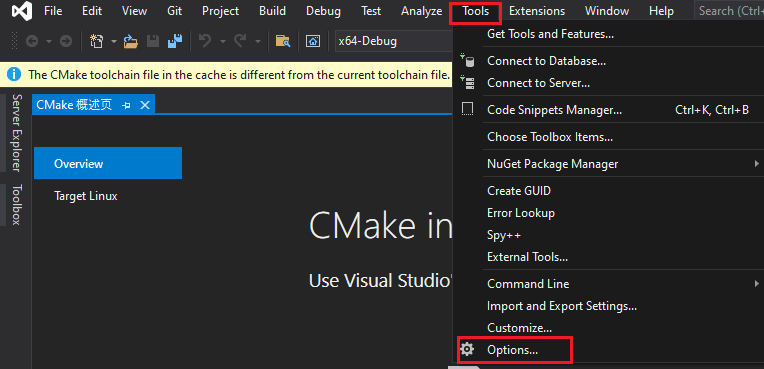Viewport: 764px width, 369px height.
Task: Toggle the pin on CMake tab
Action: click(x=126, y=105)
